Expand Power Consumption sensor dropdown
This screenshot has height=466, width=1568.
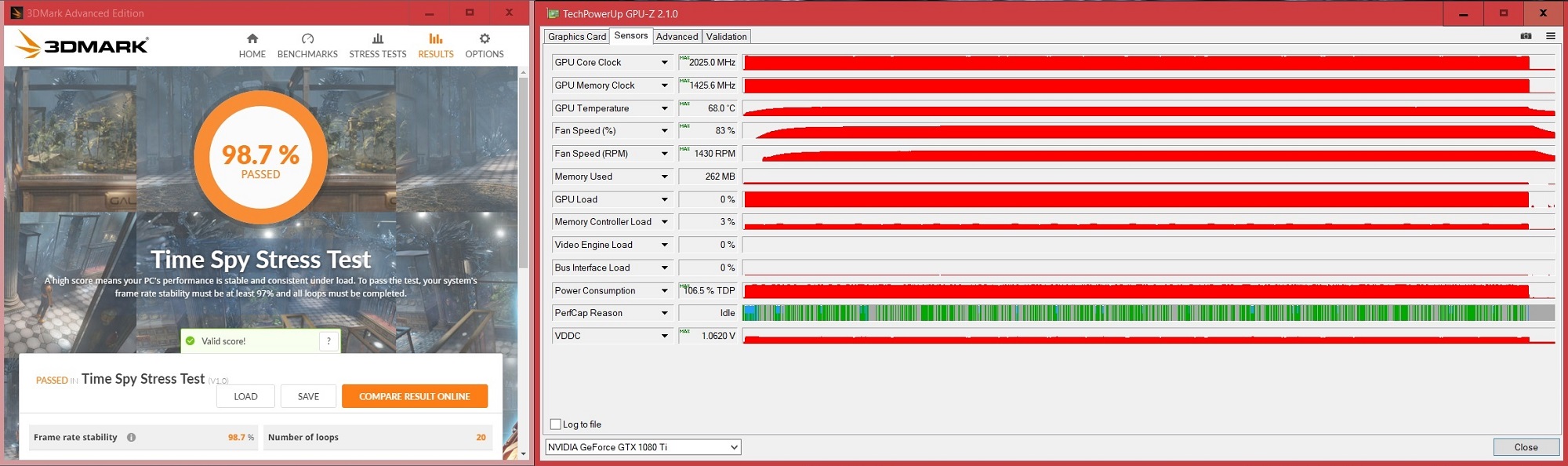click(x=664, y=290)
